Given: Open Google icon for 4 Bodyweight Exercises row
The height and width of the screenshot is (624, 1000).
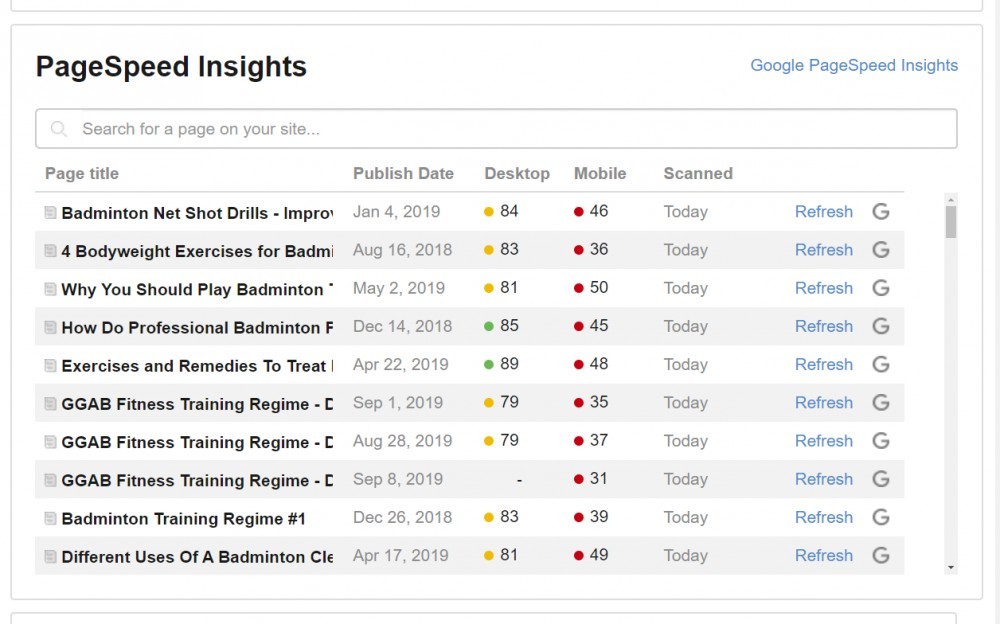Looking at the screenshot, I should [x=881, y=249].
